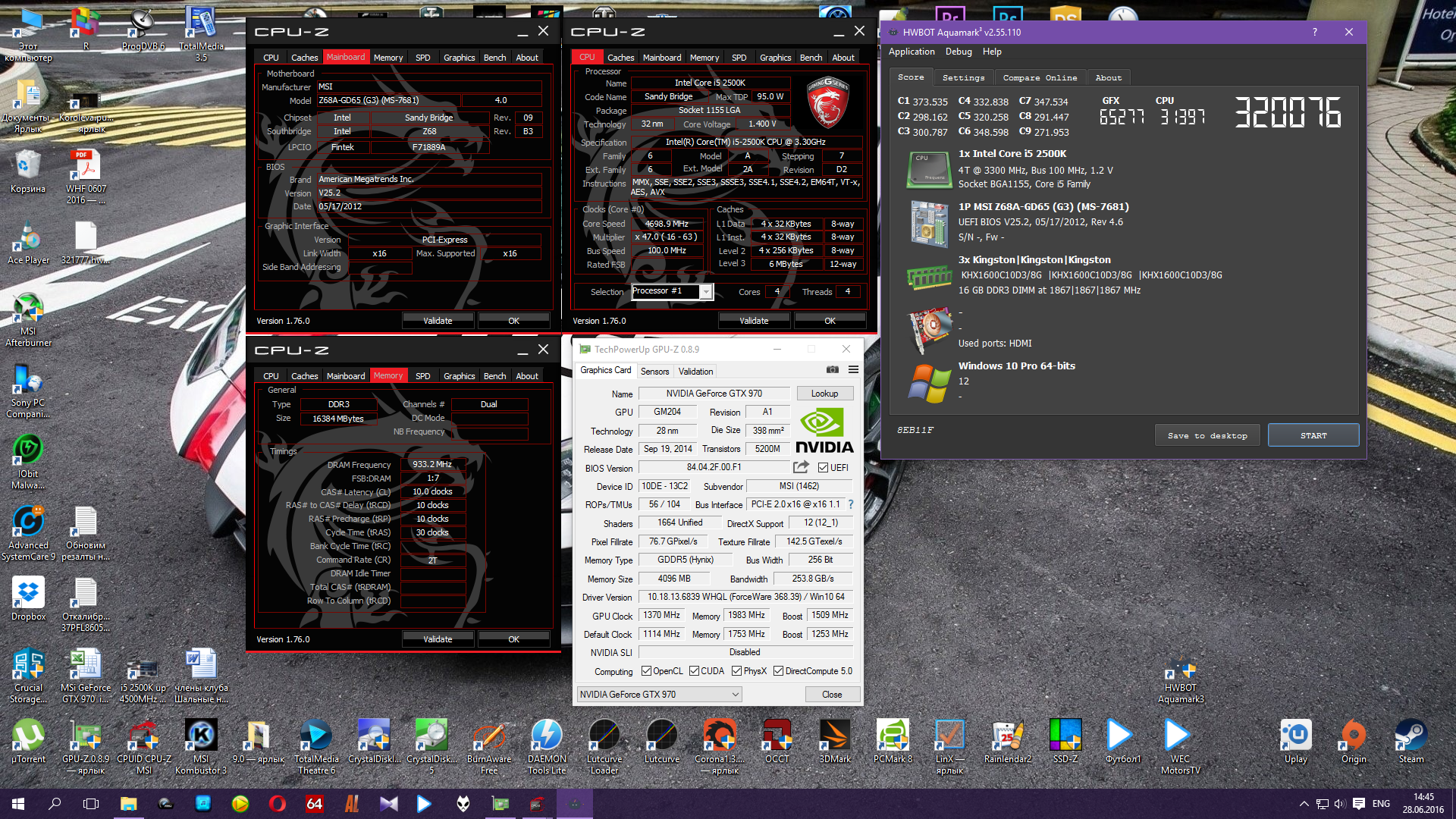The image size is (1456, 819).
Task: Open the MSI Kombustor 3 shortcut
Action: (201, 746)
